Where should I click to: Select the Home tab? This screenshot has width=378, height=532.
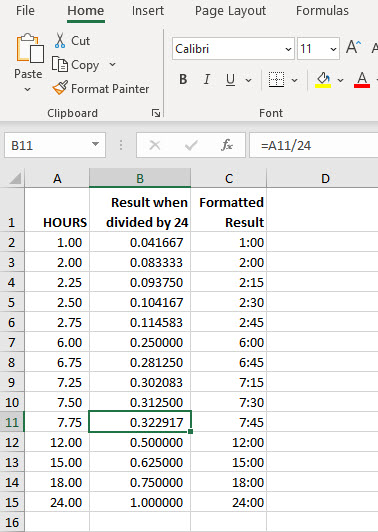(86, 11)
